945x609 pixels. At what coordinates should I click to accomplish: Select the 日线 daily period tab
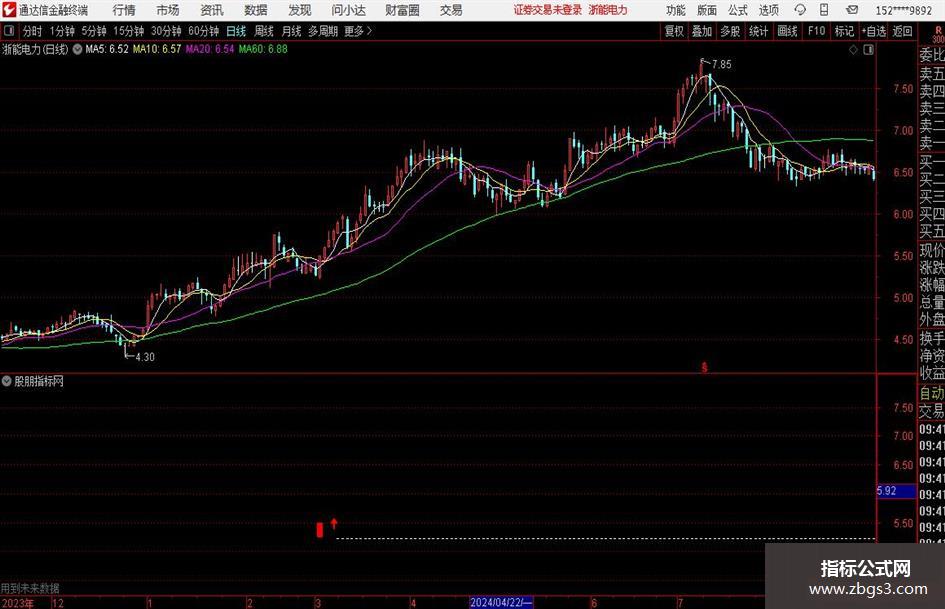click(236, 31)
